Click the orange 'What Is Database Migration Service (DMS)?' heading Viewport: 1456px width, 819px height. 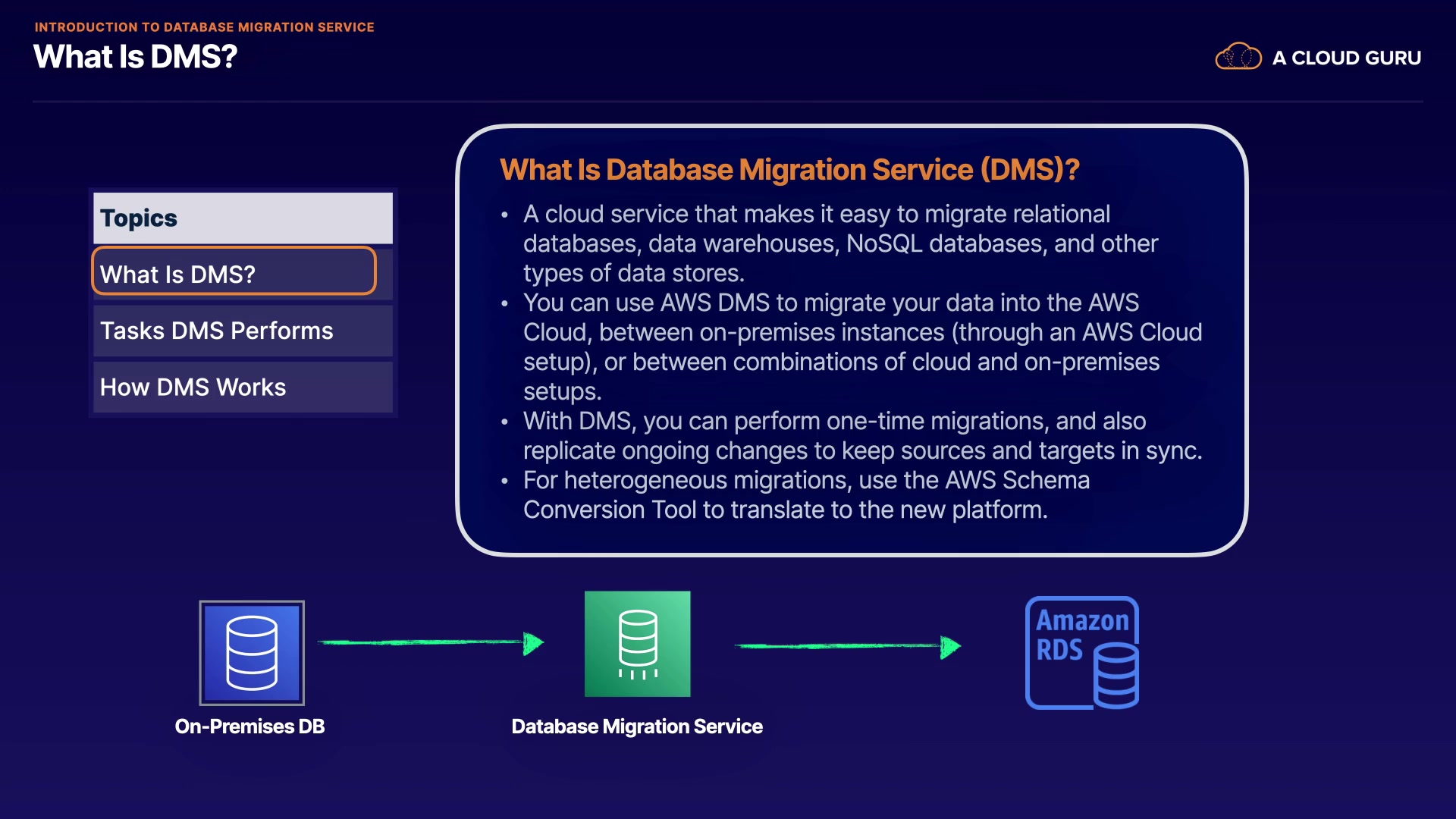click(x=789, y=170)
